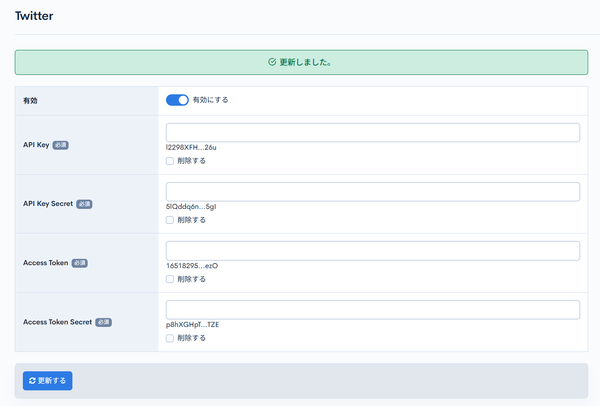Check 削除する under API Key
Screen dimensions: 600x406
170,161
